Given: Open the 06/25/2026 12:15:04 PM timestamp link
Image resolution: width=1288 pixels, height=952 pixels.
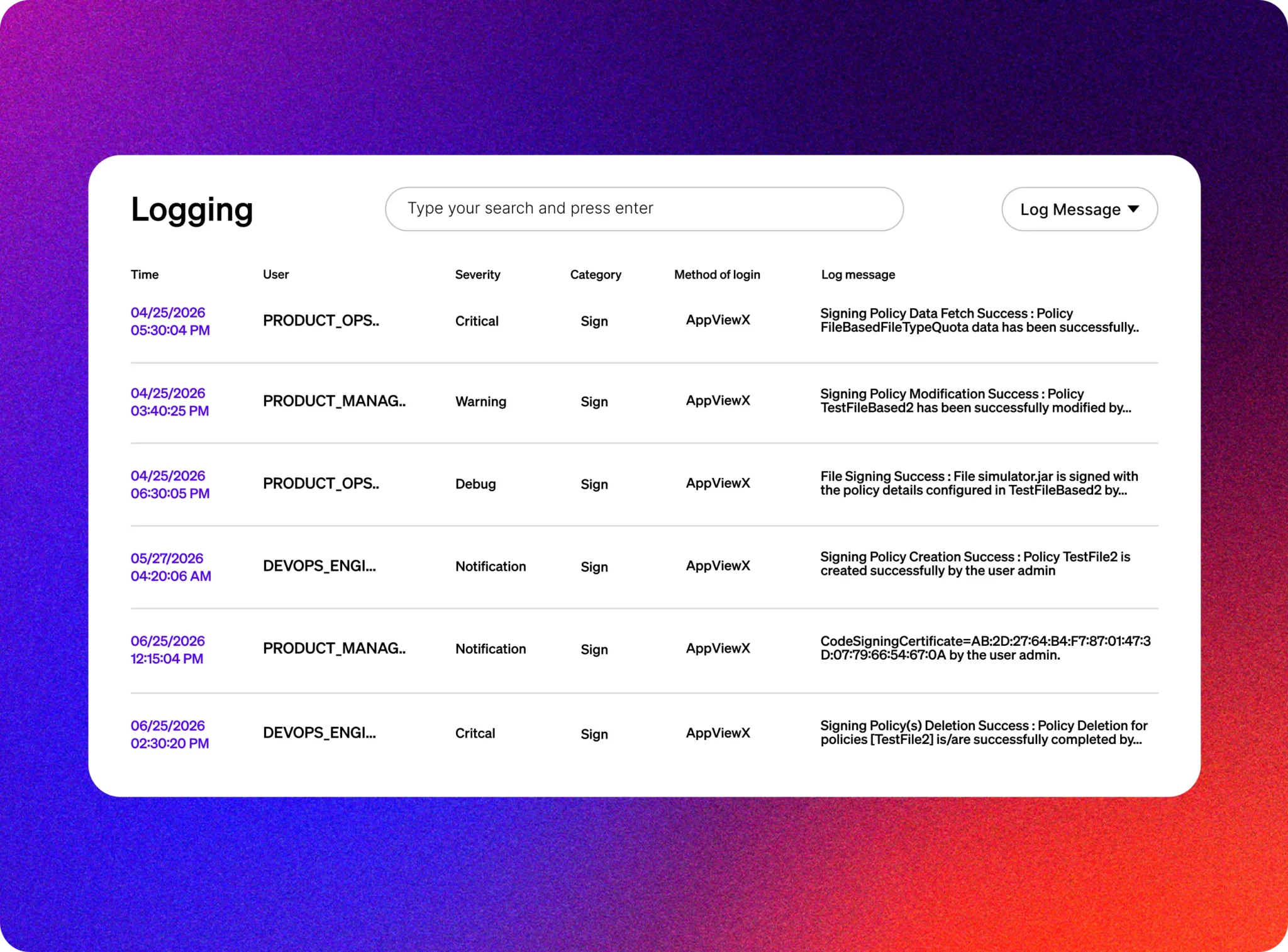Looking at the screenshot, I should pyautogui.click(x=168, y=650).
